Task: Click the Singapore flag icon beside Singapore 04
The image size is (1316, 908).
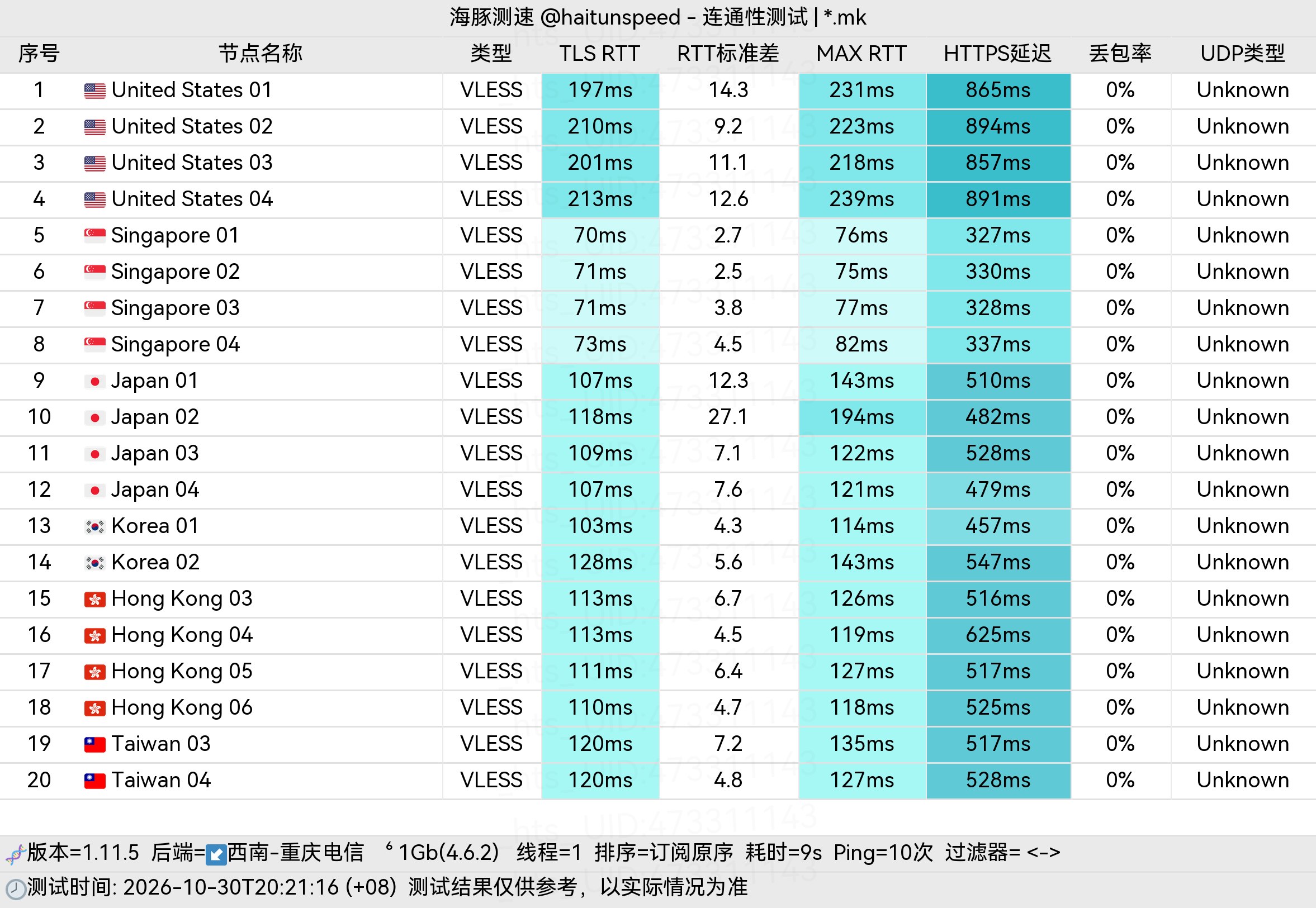Action: tap(94, 345)
